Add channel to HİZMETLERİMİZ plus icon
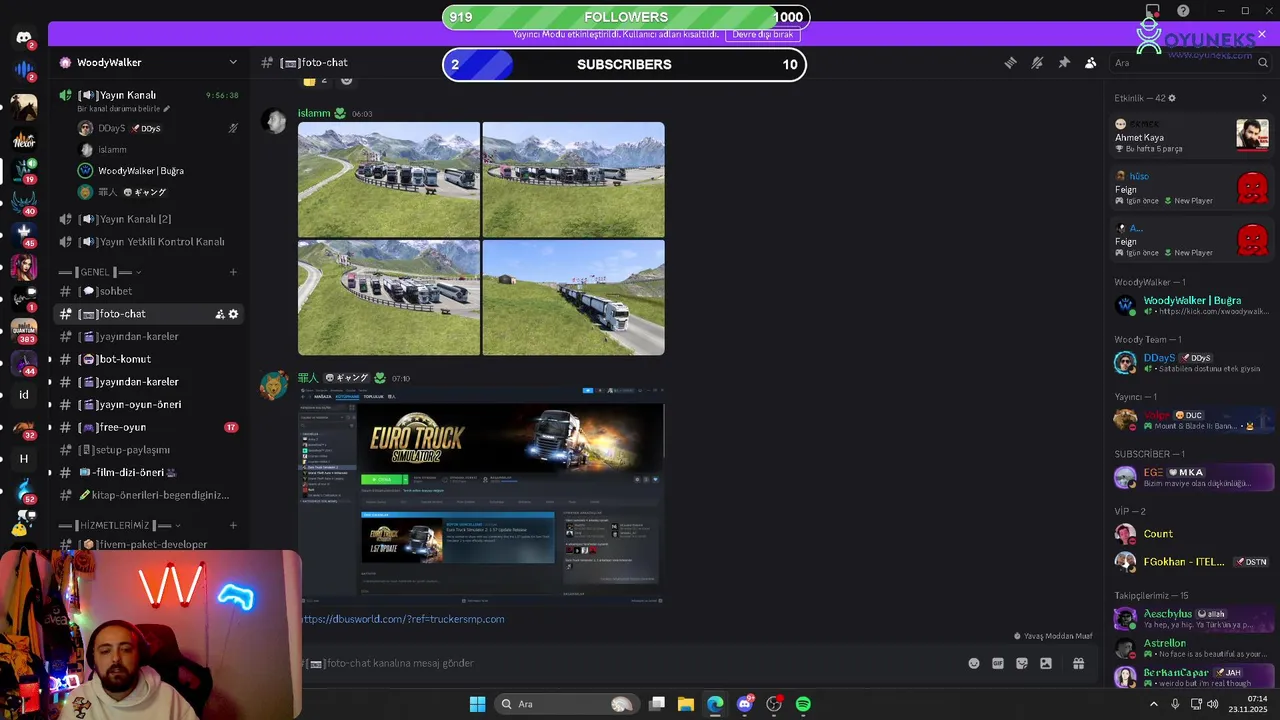 (233, 525)
